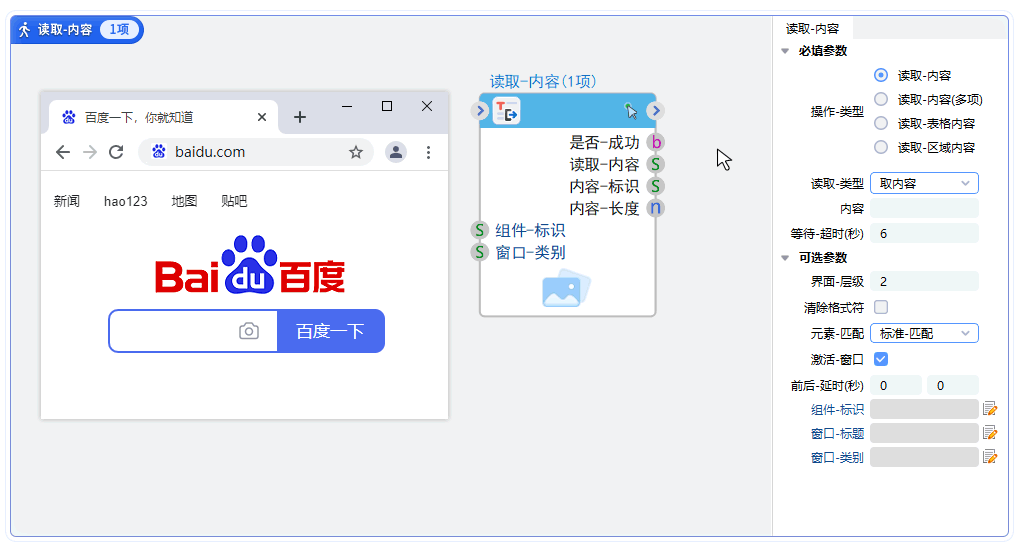The height and width of the screenshot is (547, 1024).
Task: Click the 等待-超时(秒) input field
Action: pyautogui.click(x=924, y=233)
